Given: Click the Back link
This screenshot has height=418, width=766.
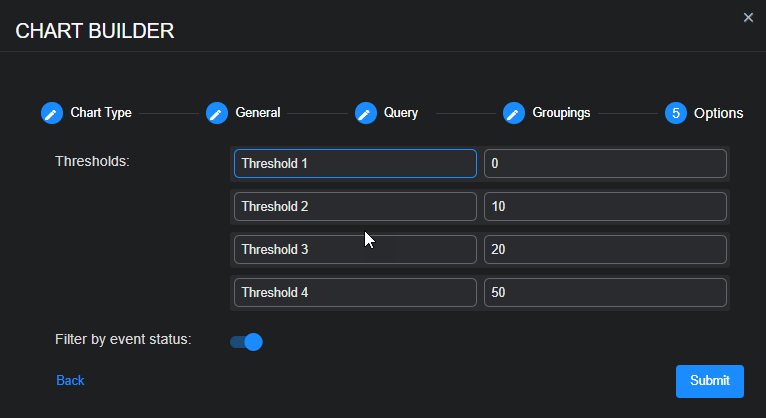Looking at the screenshot, I should click(x=70, y=380).
